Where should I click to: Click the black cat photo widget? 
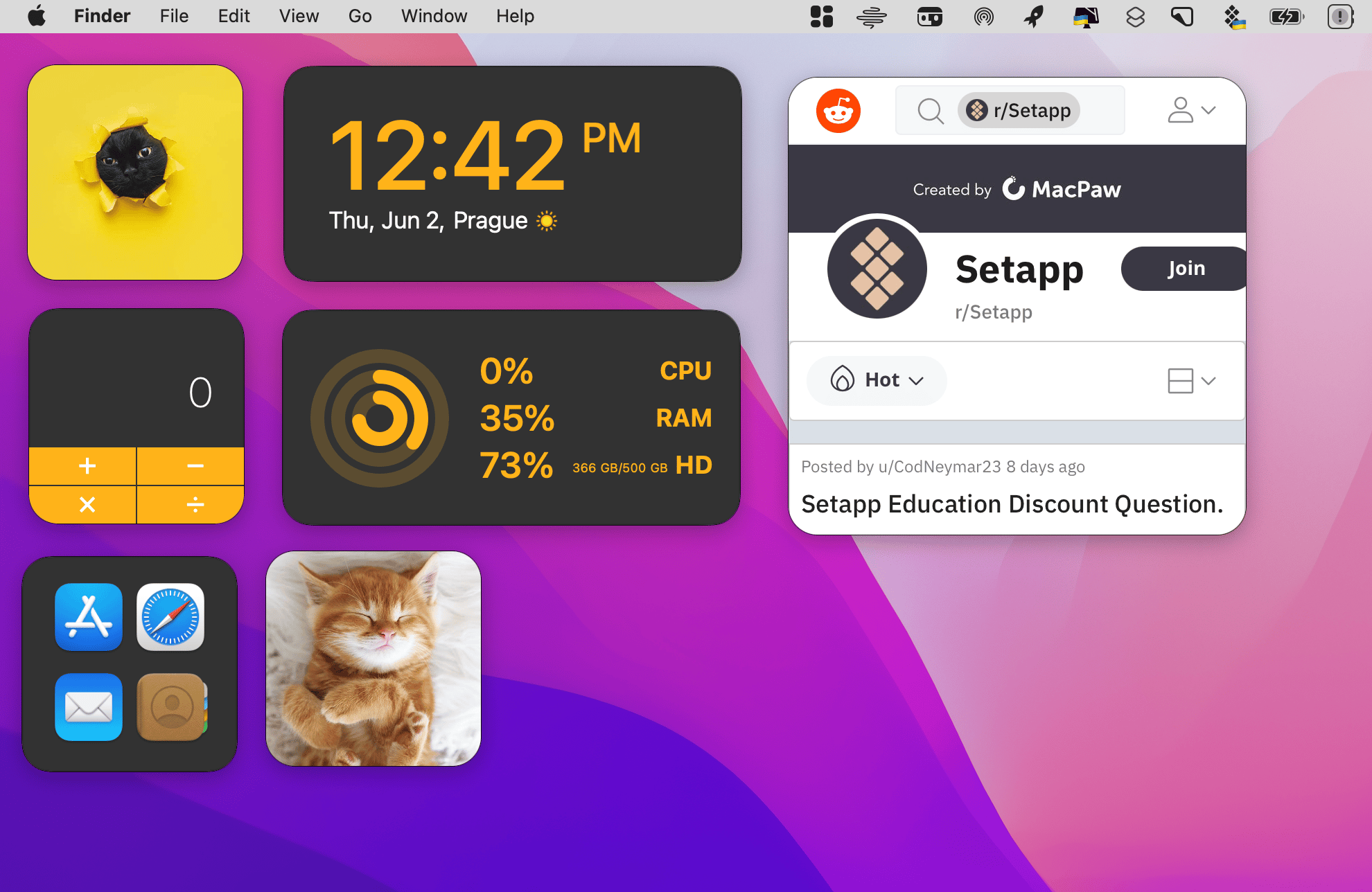[135, 172]
